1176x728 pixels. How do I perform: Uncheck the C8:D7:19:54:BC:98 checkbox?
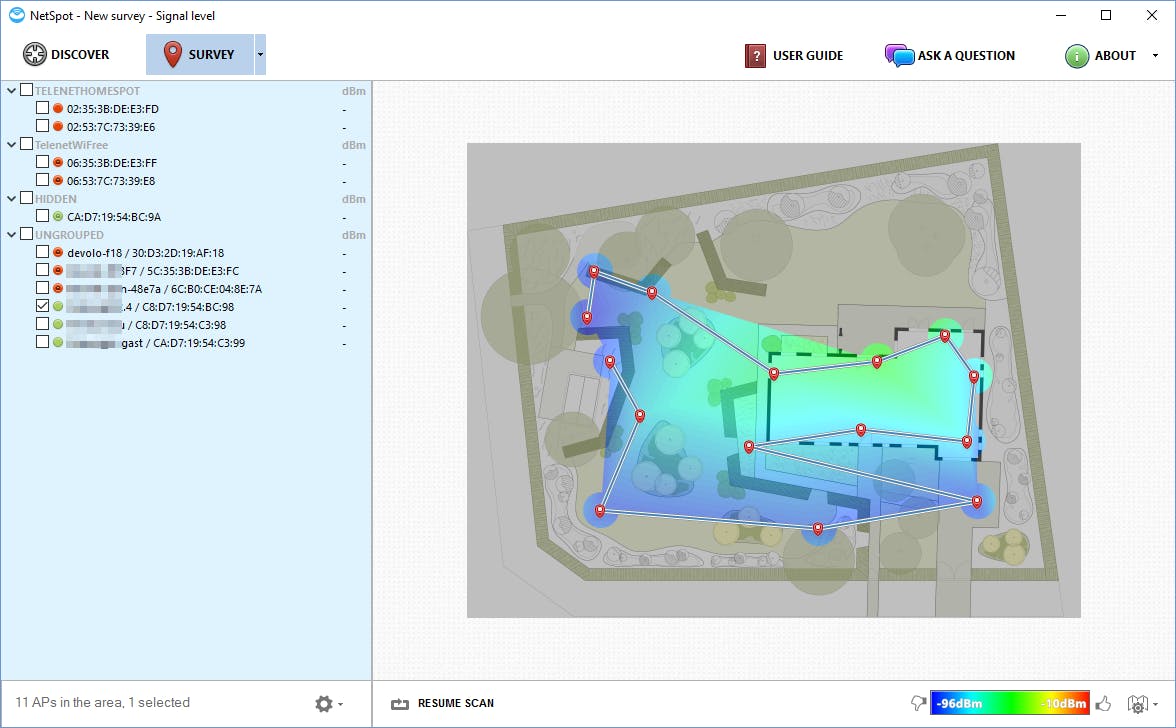coord(43,306)
